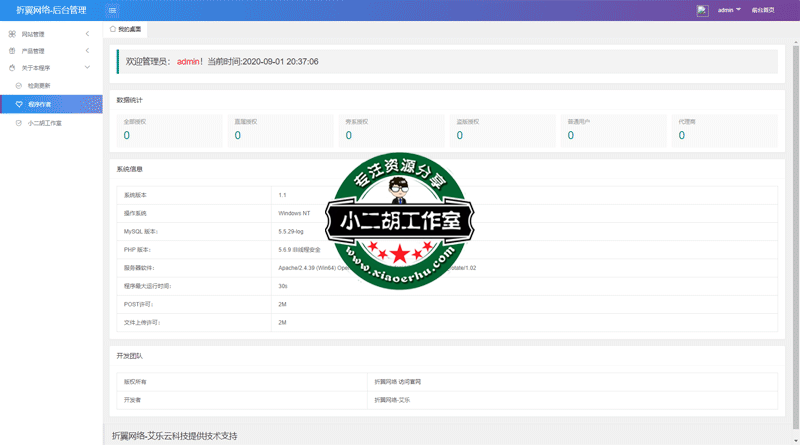
Task: Click the 代理商 statistics card
Action: 724,130
